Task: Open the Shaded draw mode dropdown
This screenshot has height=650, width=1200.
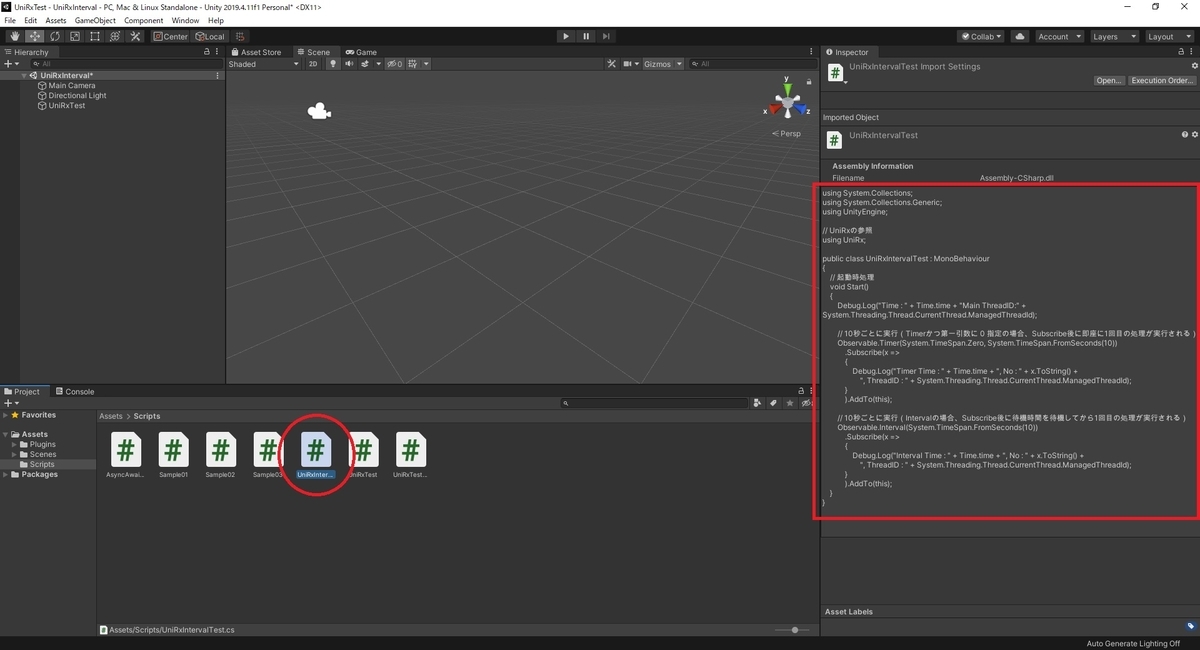Action: pyautogui.click(x=264, y=64)
